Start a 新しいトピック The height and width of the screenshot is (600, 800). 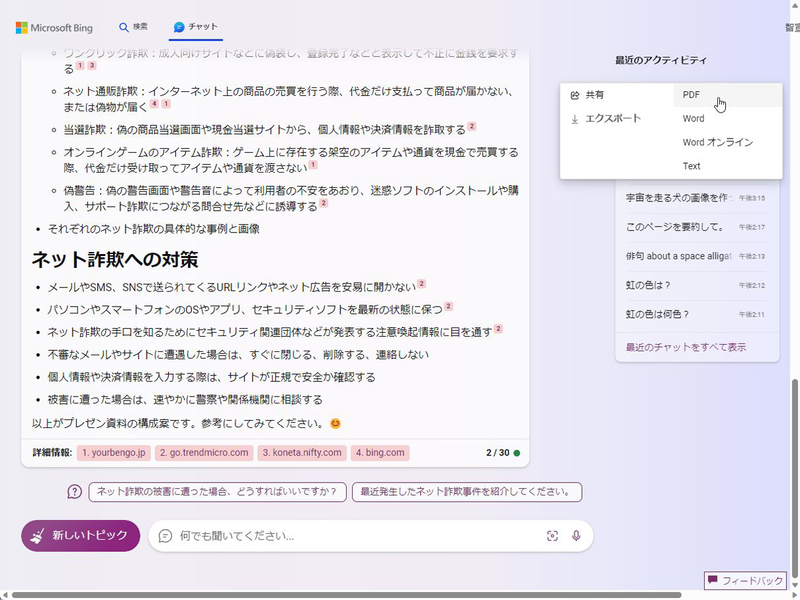click(81, 536)
